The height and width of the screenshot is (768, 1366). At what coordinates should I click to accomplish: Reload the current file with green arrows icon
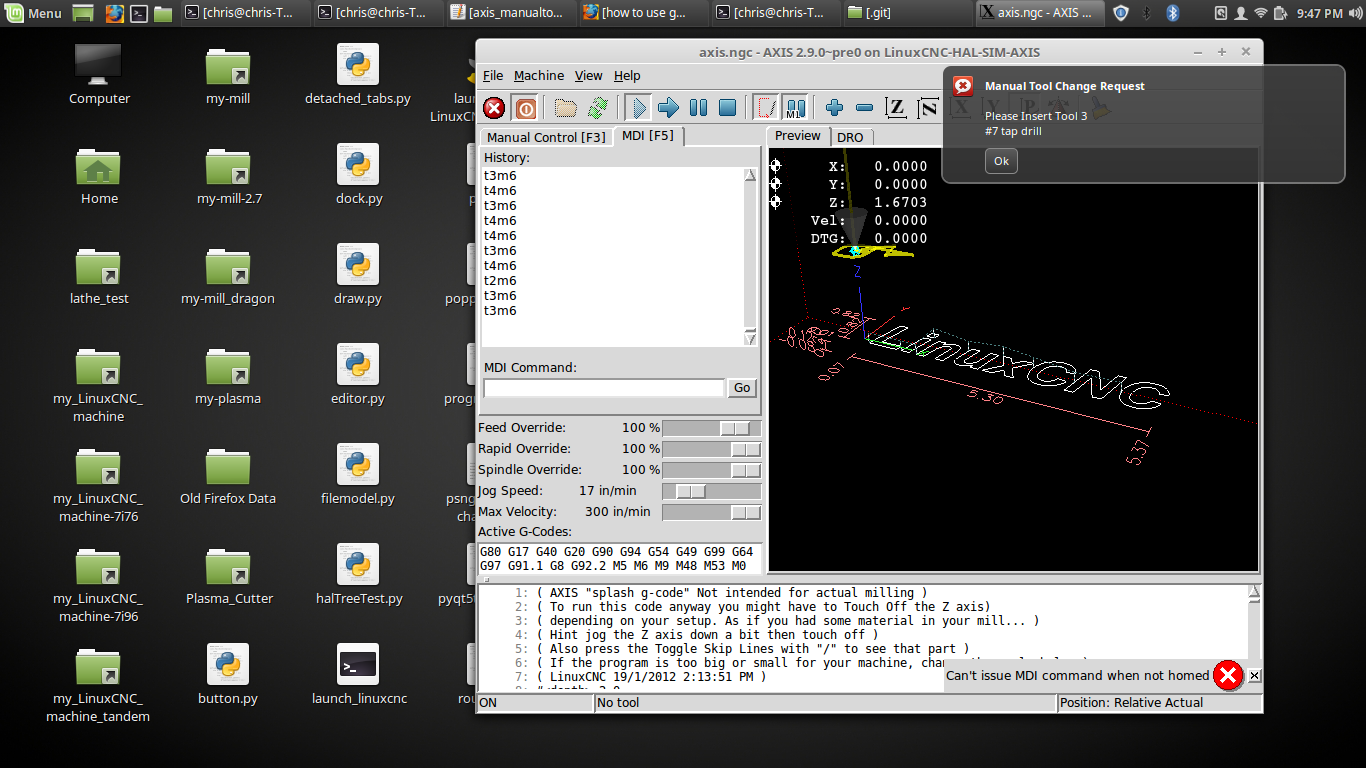tap(598, 108)
